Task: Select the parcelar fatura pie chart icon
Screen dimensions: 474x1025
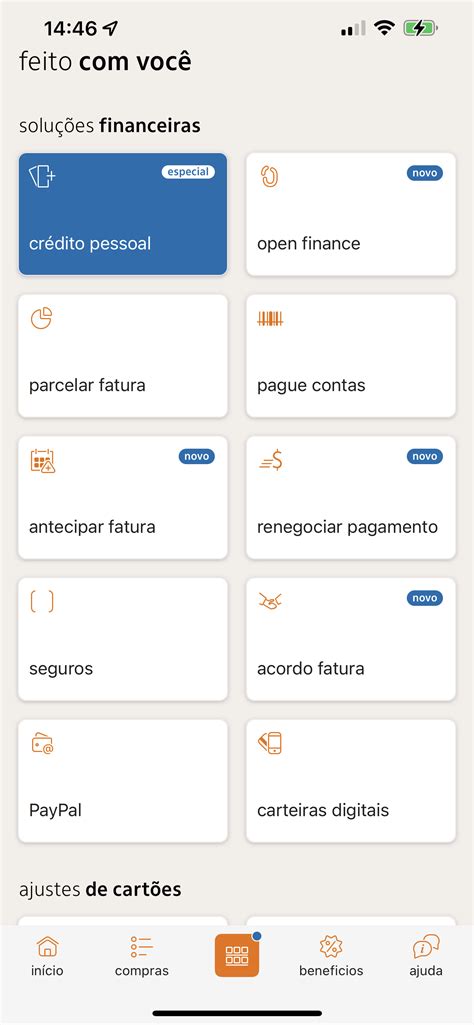Action: 41,318
